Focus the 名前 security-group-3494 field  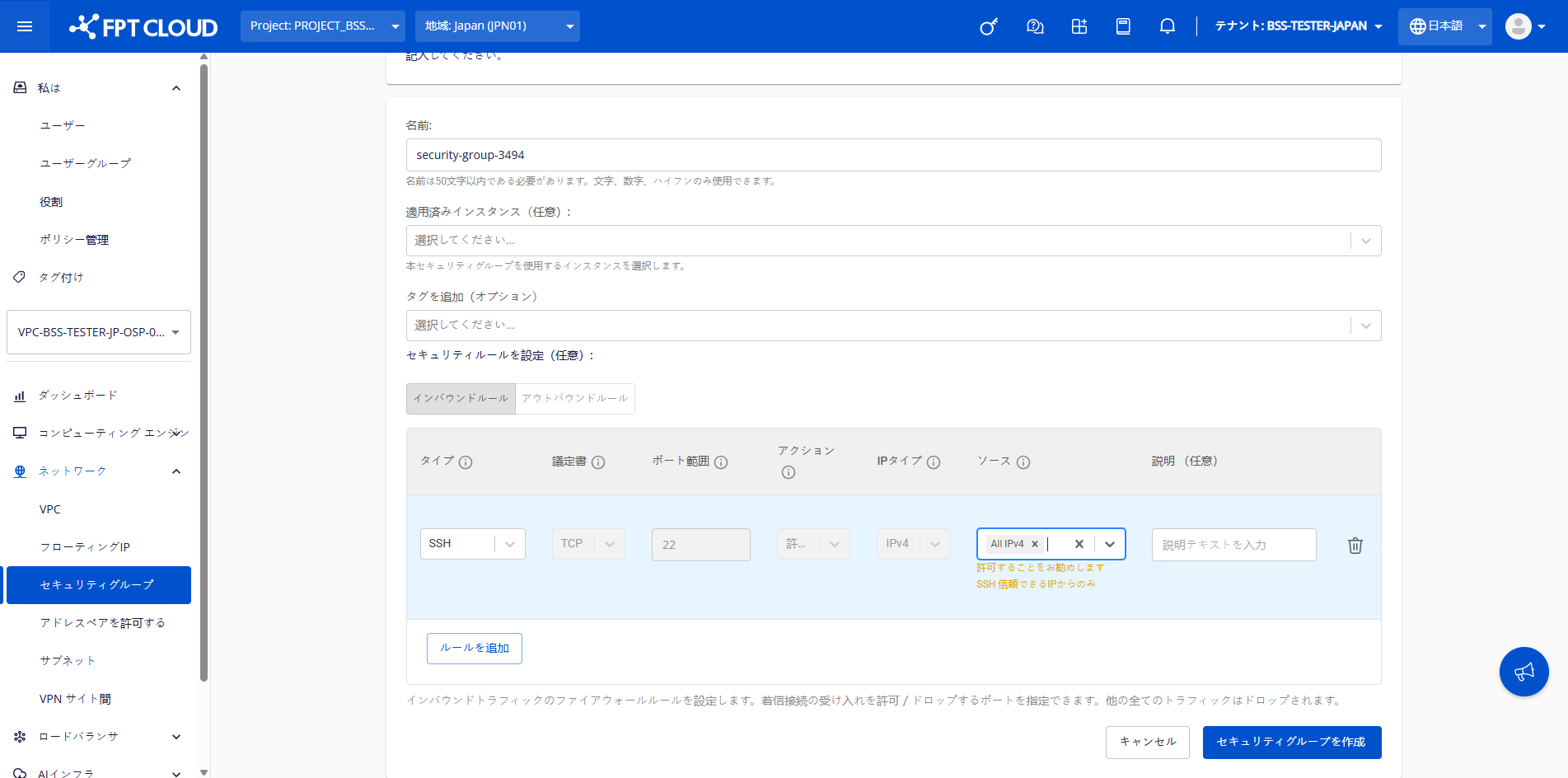[893, 155]
